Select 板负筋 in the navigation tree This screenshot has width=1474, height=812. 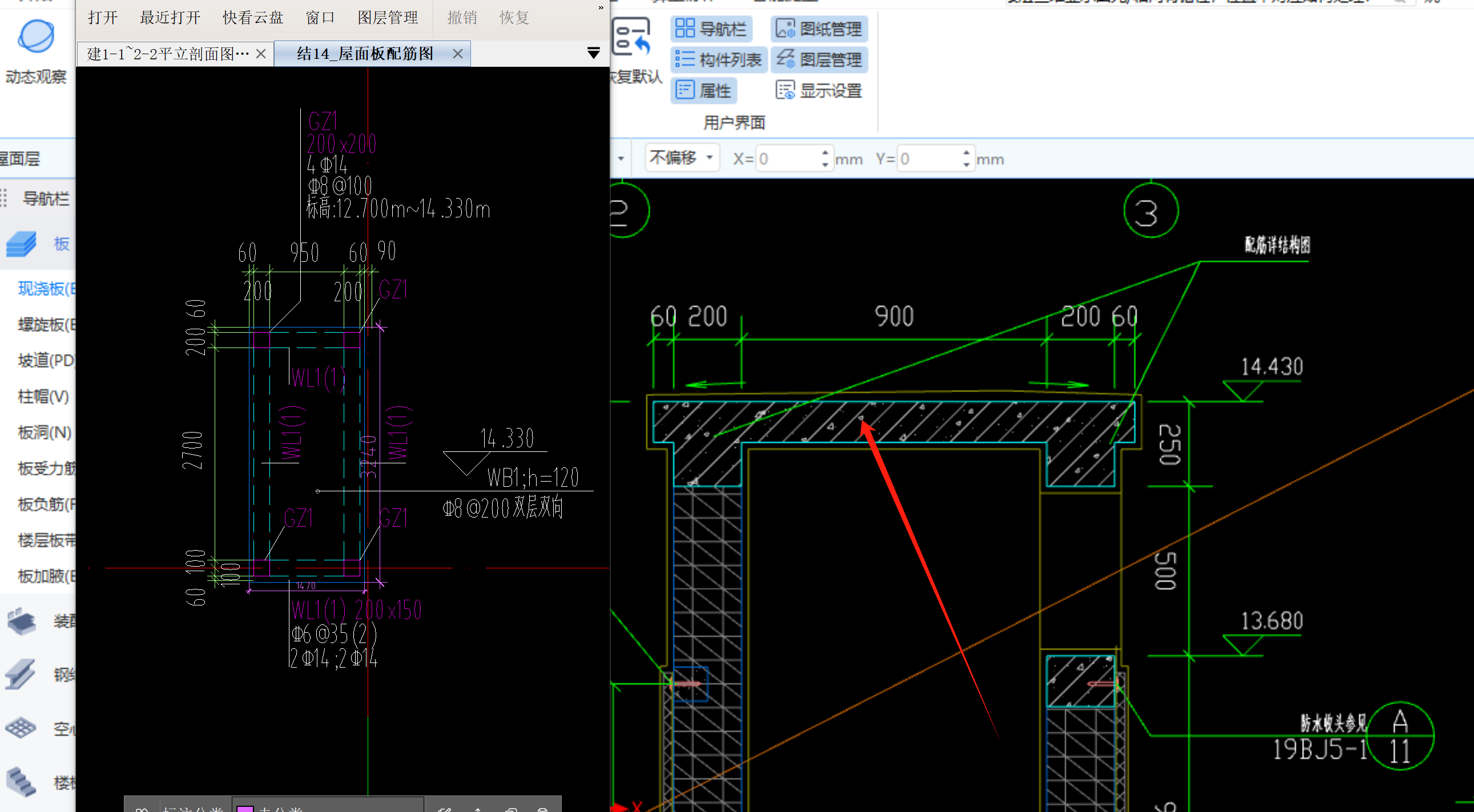[x=46, y=504]
